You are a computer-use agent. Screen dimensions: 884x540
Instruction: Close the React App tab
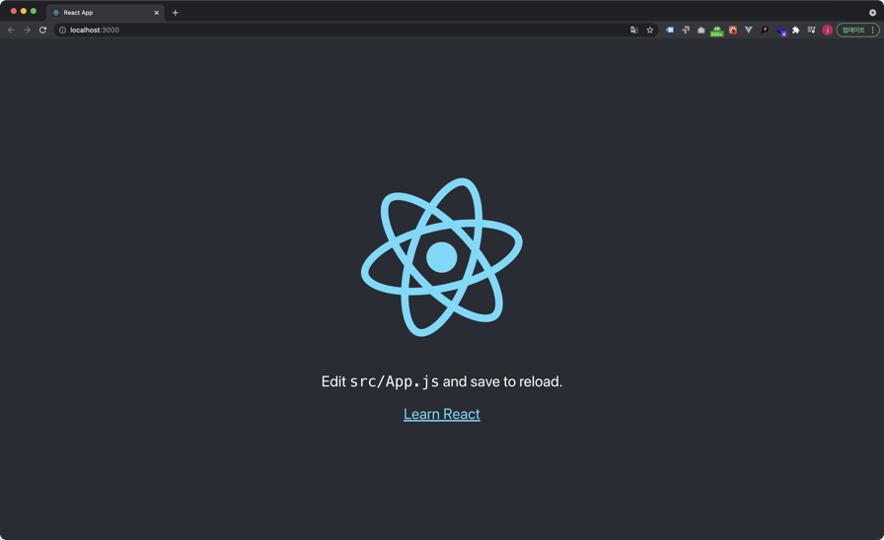point(157,12)
